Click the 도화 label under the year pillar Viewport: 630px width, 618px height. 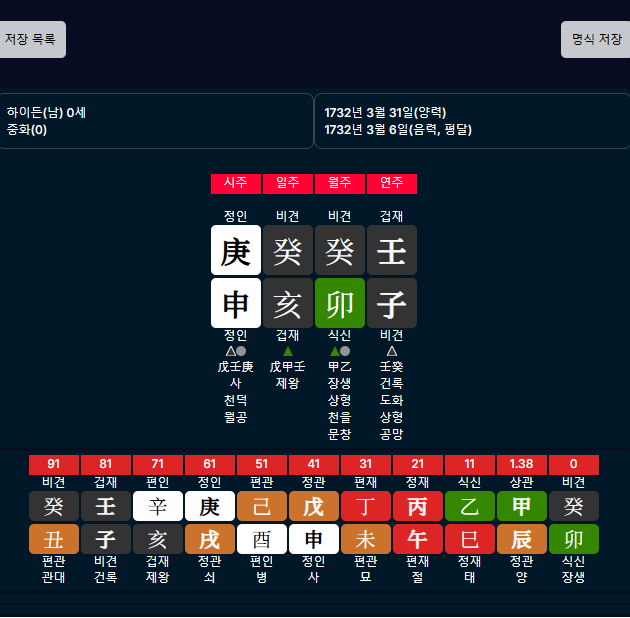pyautogui.click(x=392, y=401)
